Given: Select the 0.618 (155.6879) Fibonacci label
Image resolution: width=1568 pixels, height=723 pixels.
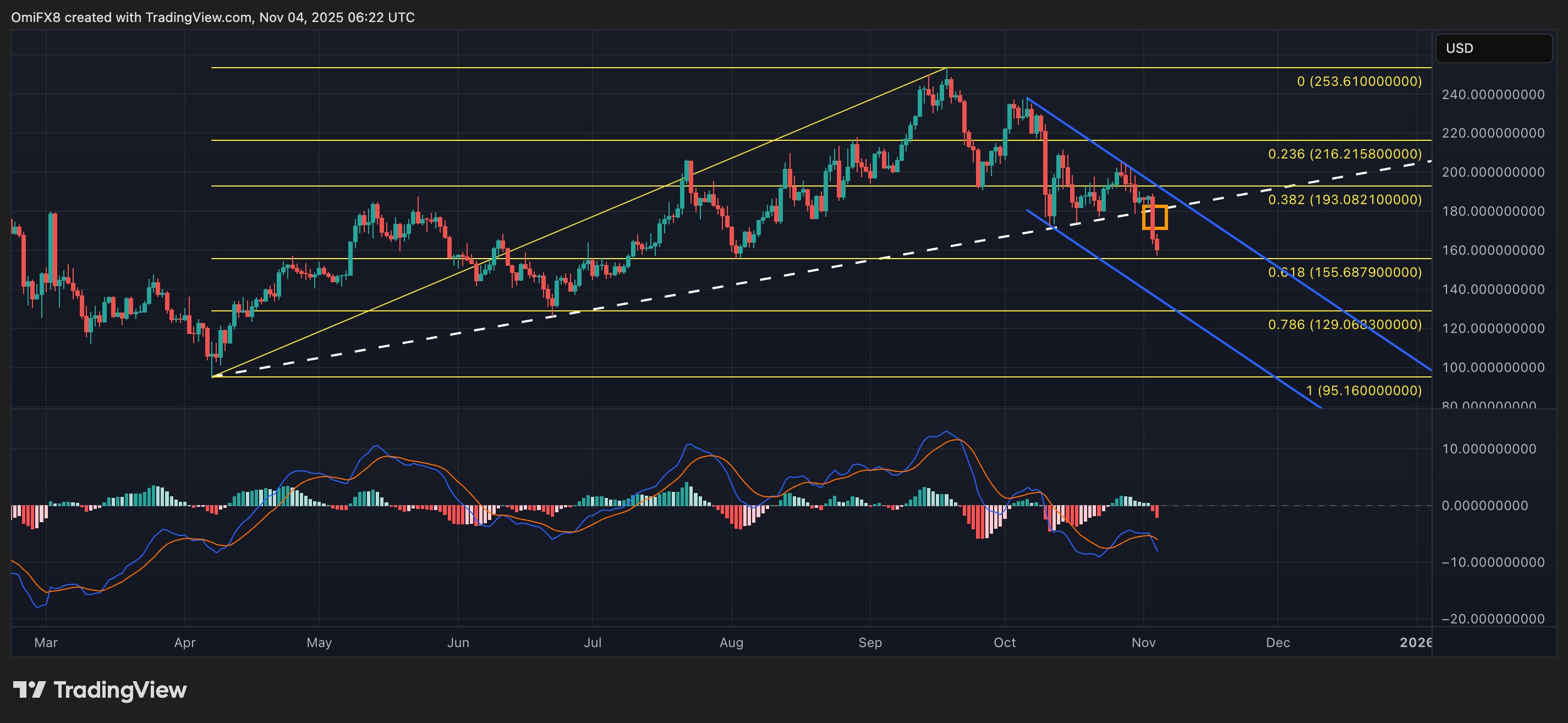Looking at the screenshot, I should (x=1344, y=272).
